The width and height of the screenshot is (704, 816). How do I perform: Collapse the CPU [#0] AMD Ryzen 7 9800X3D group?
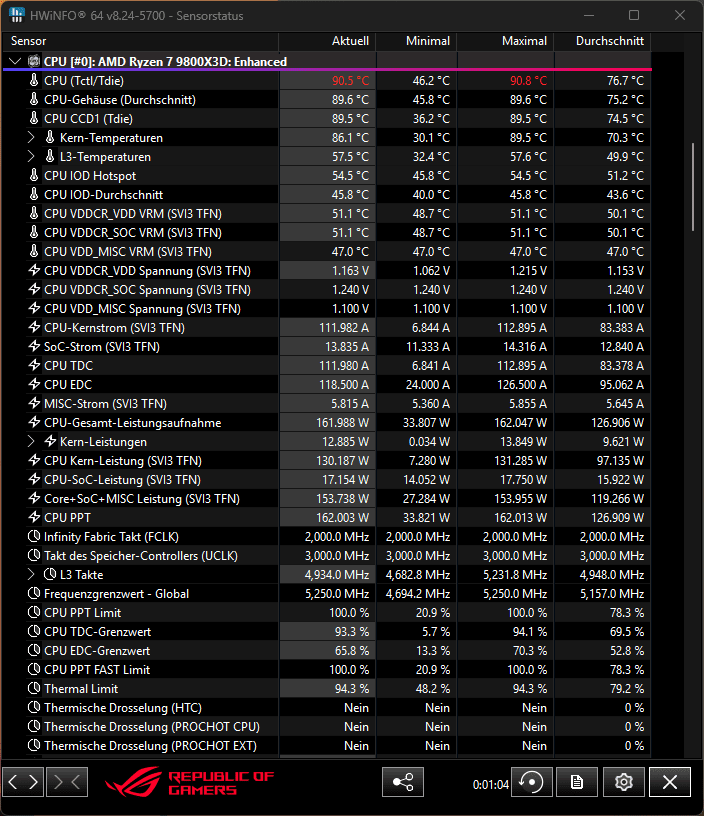[15, 61]
